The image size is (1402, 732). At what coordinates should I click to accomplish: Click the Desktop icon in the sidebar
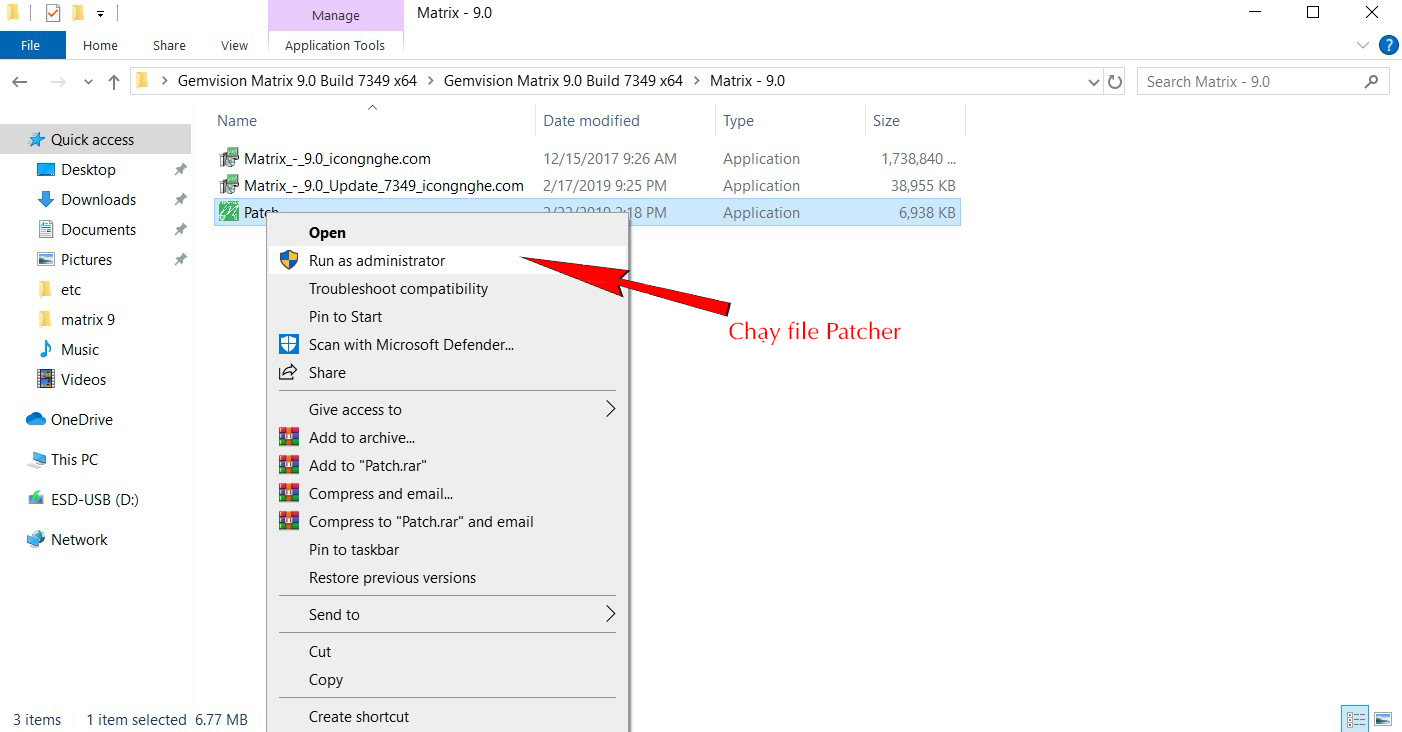(46, 169)
